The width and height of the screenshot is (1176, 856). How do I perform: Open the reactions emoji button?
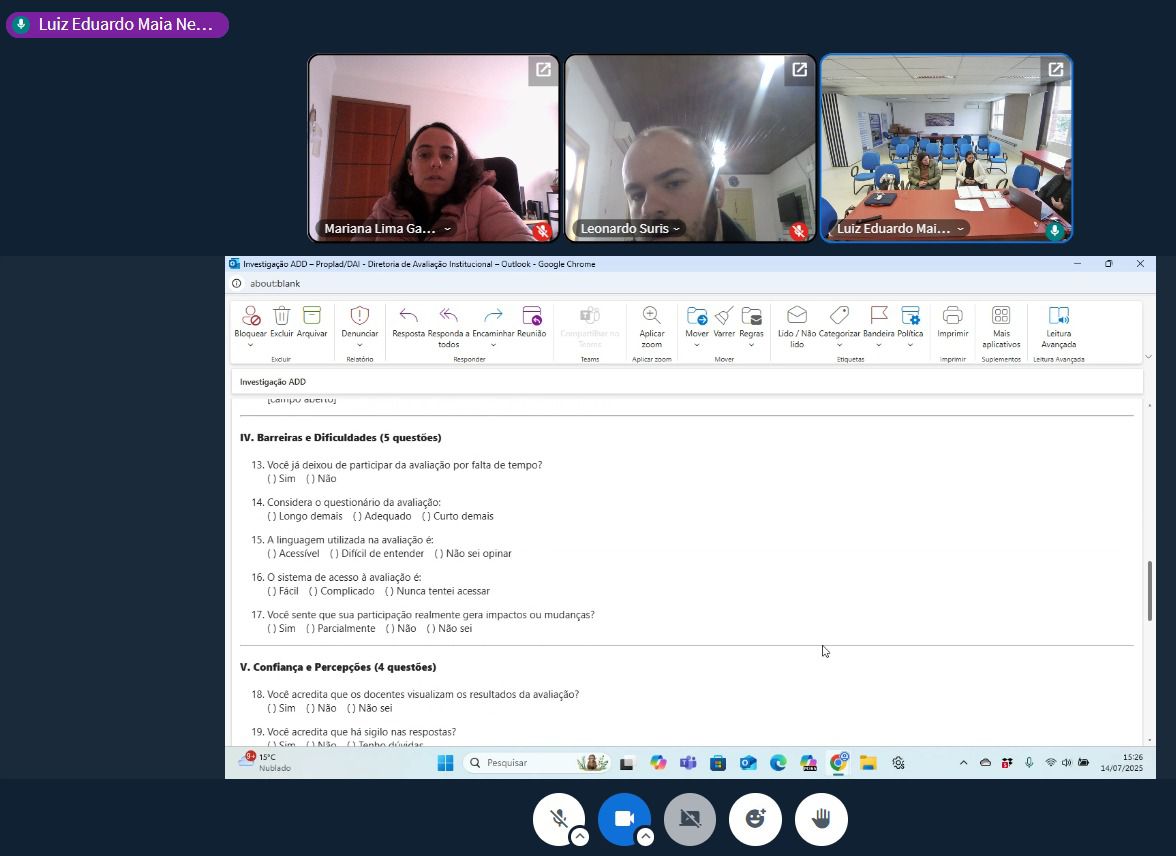click(755, 819)
